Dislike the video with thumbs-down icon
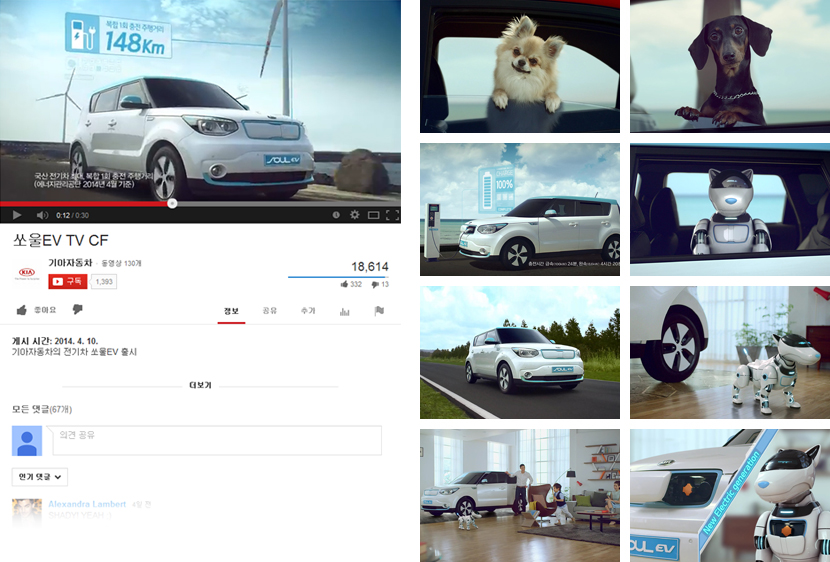This screenshot has width=830, height=562. (x=78, y=310)
